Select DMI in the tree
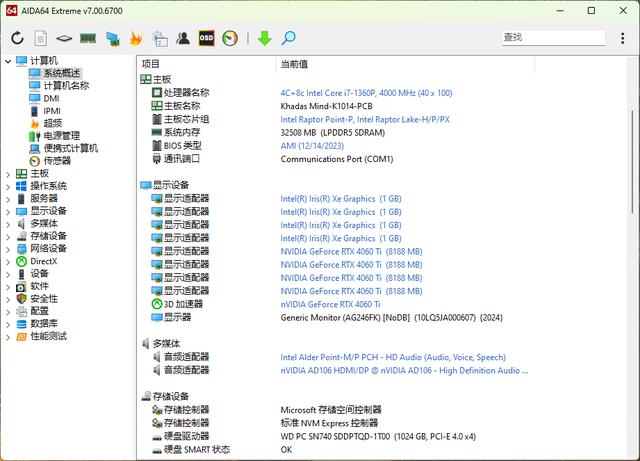This screenshot has width=640, height=461. (x=51, y=98)
